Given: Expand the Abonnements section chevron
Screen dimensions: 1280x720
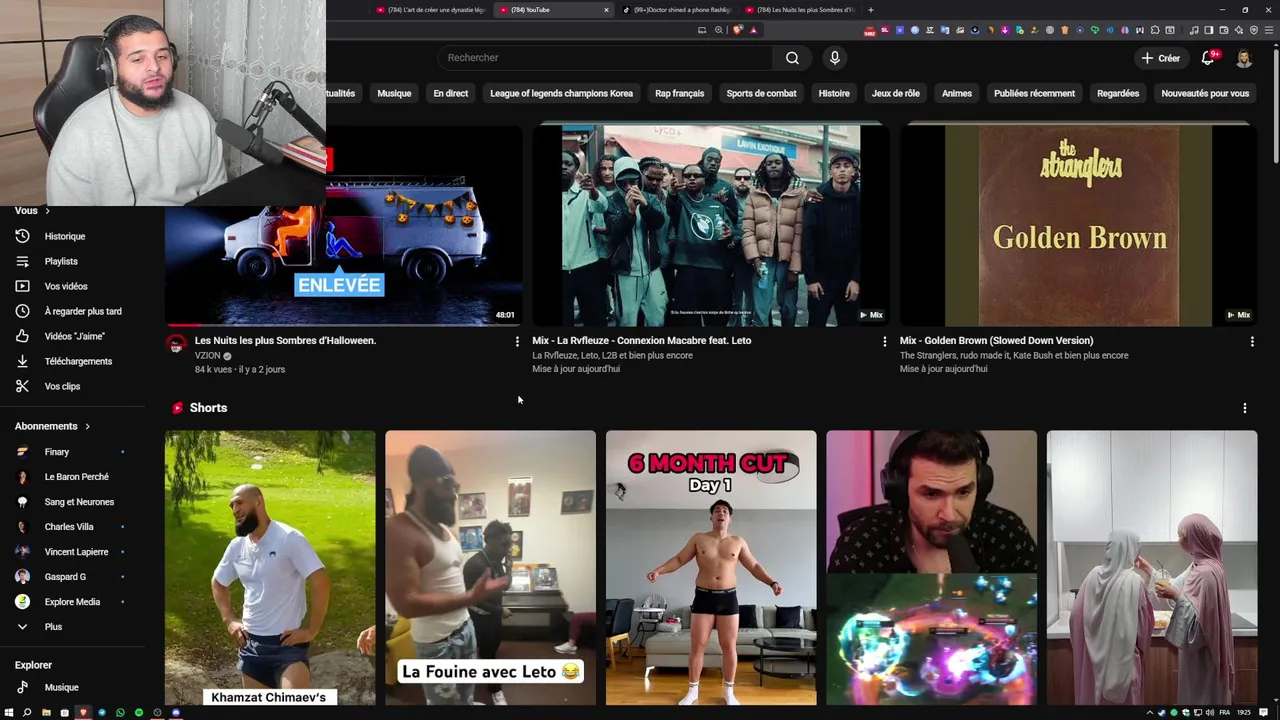Looking at the screenshot, I should click(87, 426).
